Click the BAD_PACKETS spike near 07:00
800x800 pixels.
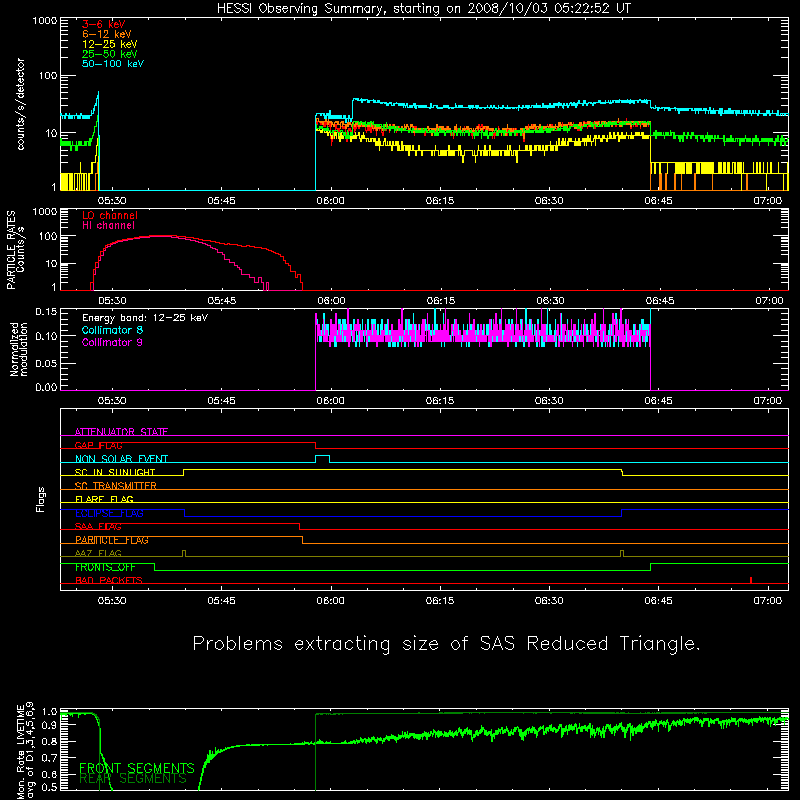(x=751, y=580)
